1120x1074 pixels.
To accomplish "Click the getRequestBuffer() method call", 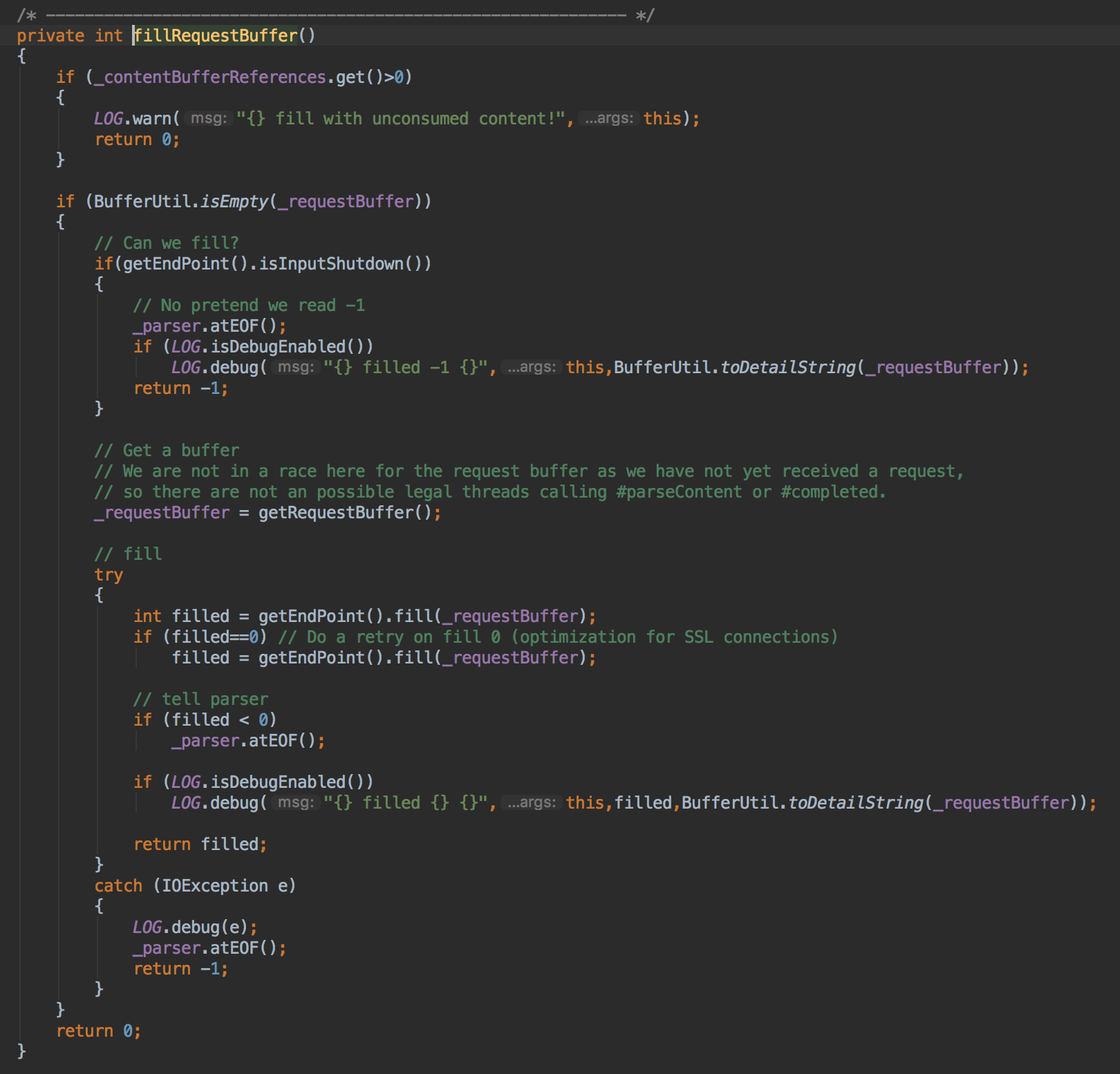I will pos(345,512).
